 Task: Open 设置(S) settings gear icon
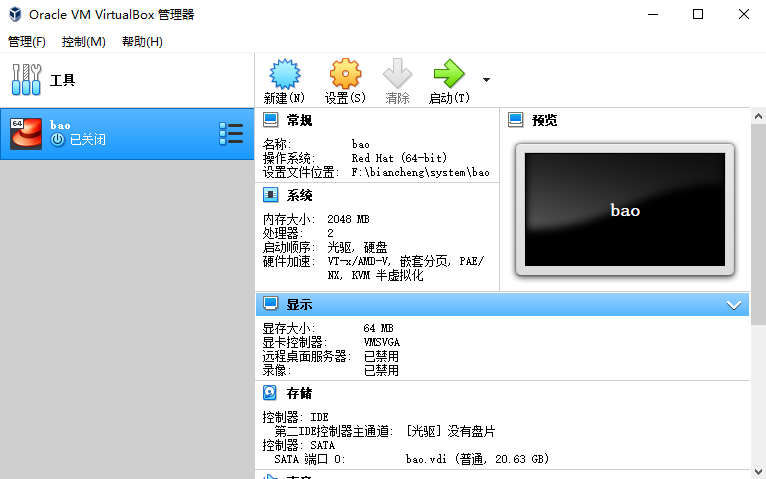(x=345, y=74)
